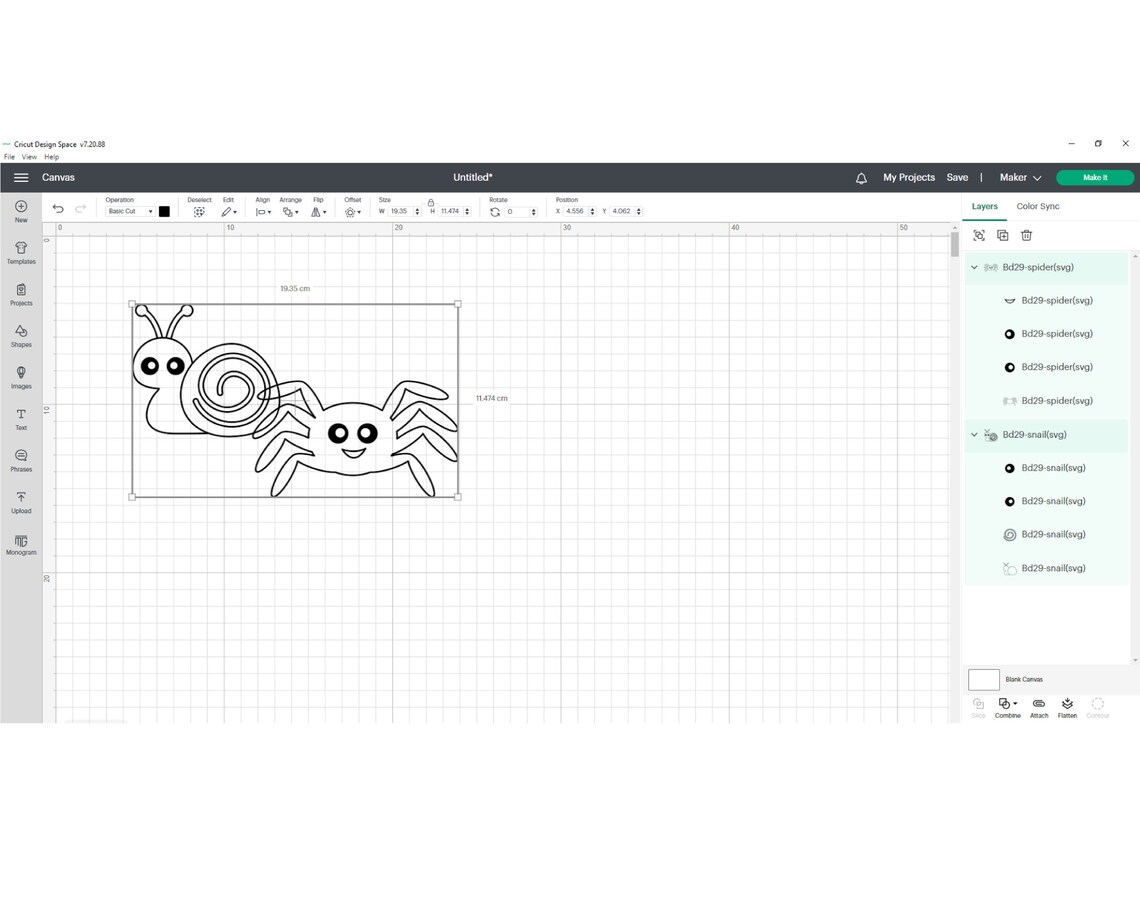Image resolution: width=1140 pixels, height=916 pixels.
Task: Click the delete trash icon in Layers panel
Action: [1026, 235]
